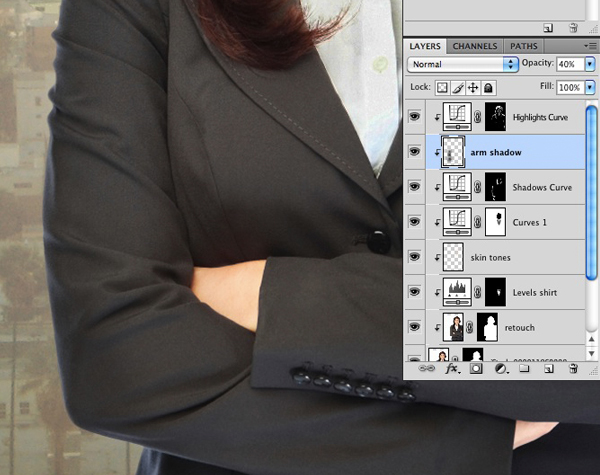
Task: Switch to the Paths tab
Action: pyautogui.click(x=523, y=46)
